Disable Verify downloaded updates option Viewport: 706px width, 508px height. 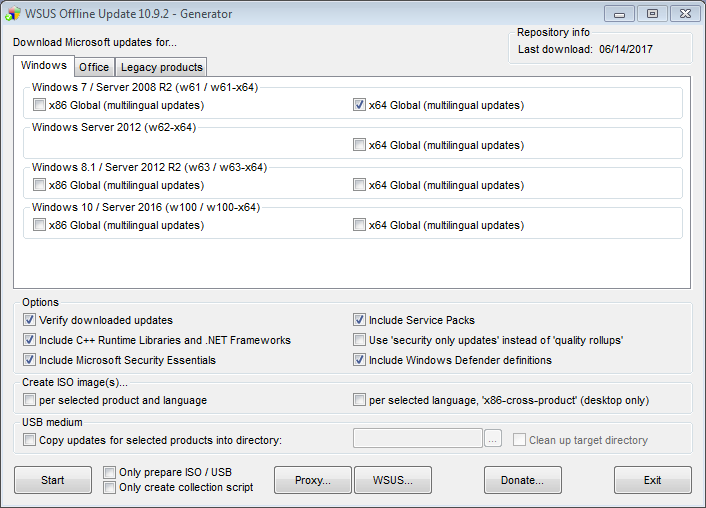29,320
